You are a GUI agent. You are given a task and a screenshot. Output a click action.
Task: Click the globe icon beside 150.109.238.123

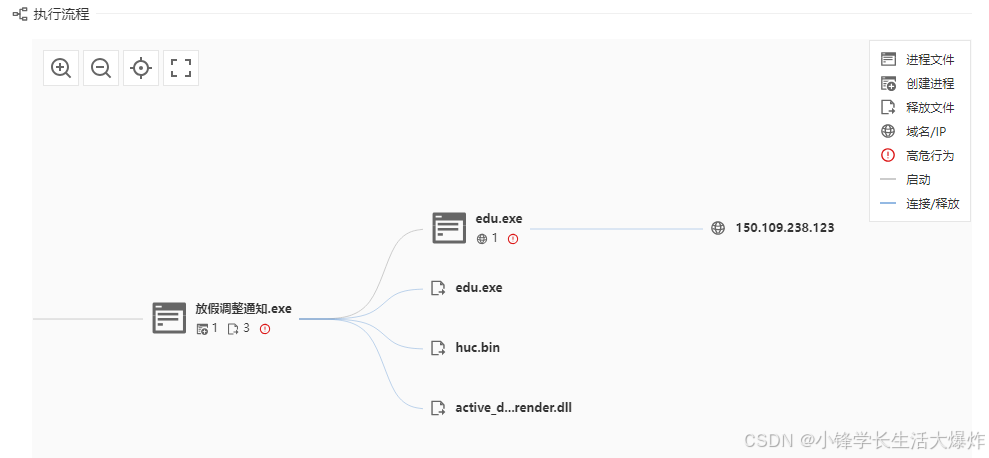tap(718, 228)
